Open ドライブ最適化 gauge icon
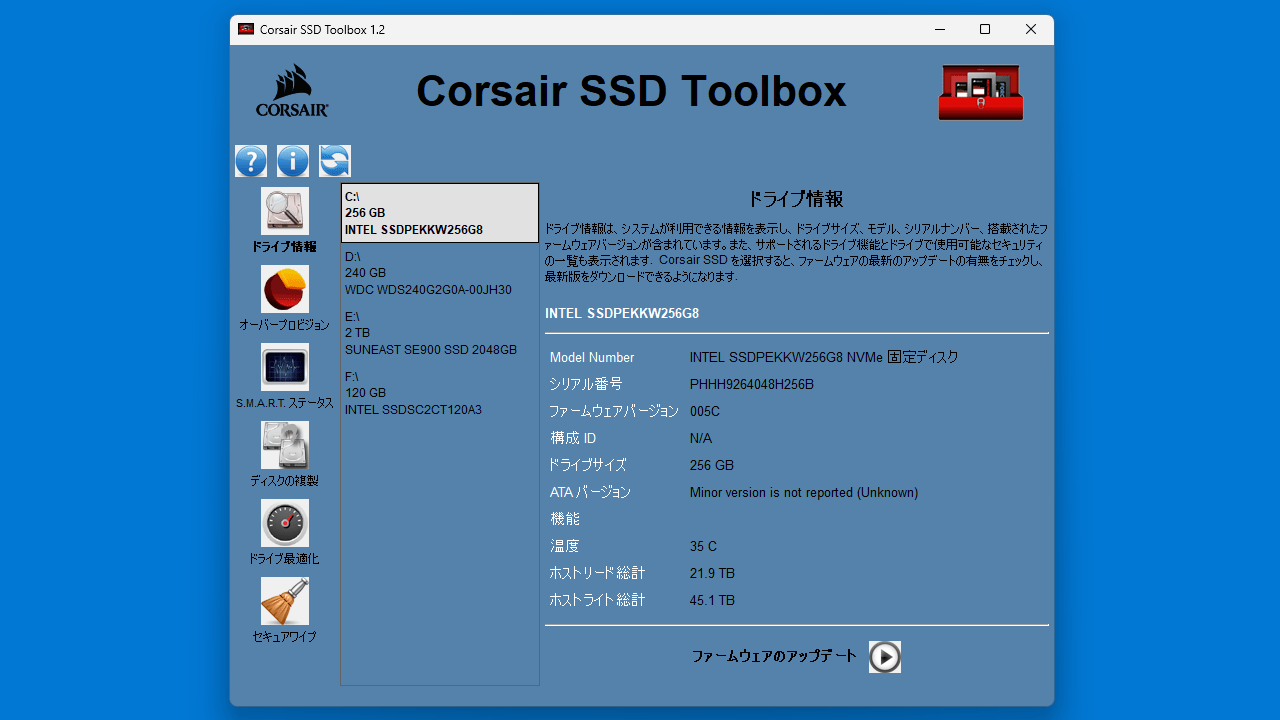Image resolution: width=1280 pixels, height=720 pixels. (x=285, y=523)
